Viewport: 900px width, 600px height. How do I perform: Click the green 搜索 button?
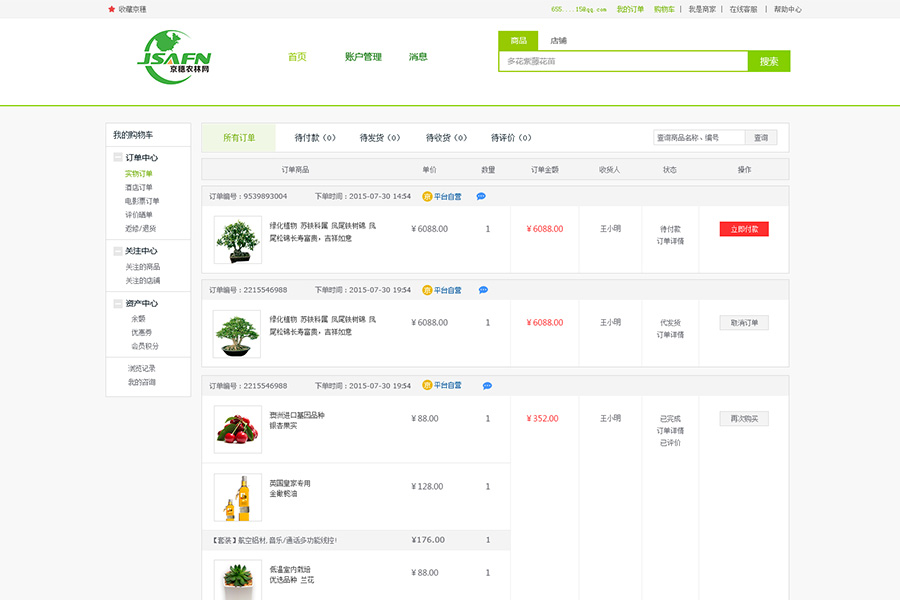(769, 61)
